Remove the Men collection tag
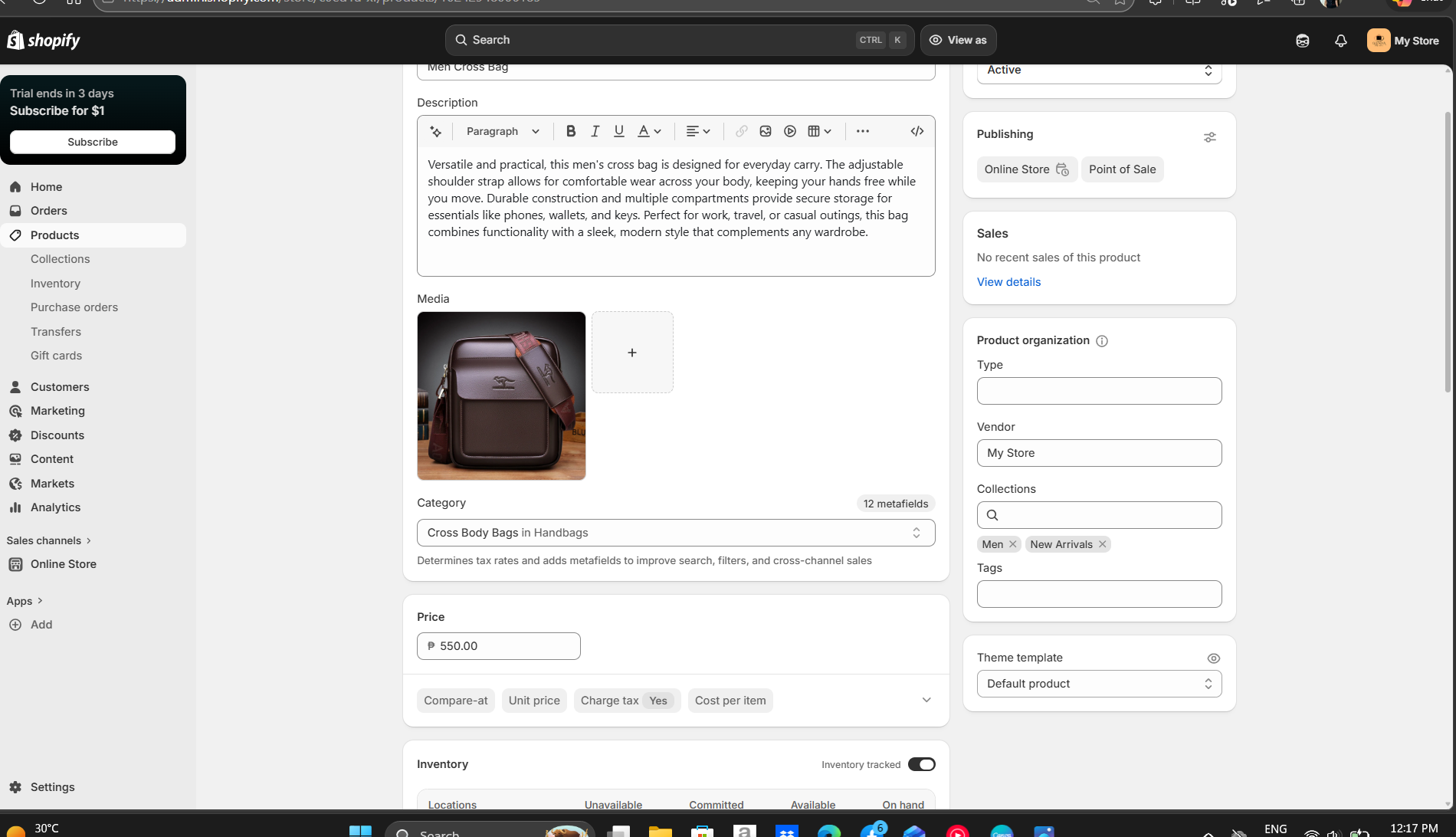The width and height of the screenshot is (1456, 837). 1013,544
